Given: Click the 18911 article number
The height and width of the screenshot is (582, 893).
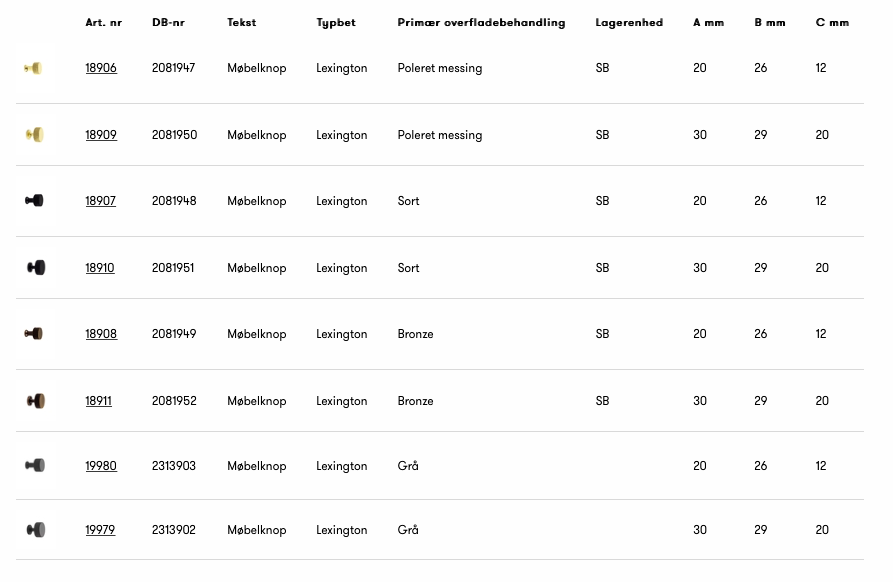Looking at the screenshot, I should [x=98, y=401].
